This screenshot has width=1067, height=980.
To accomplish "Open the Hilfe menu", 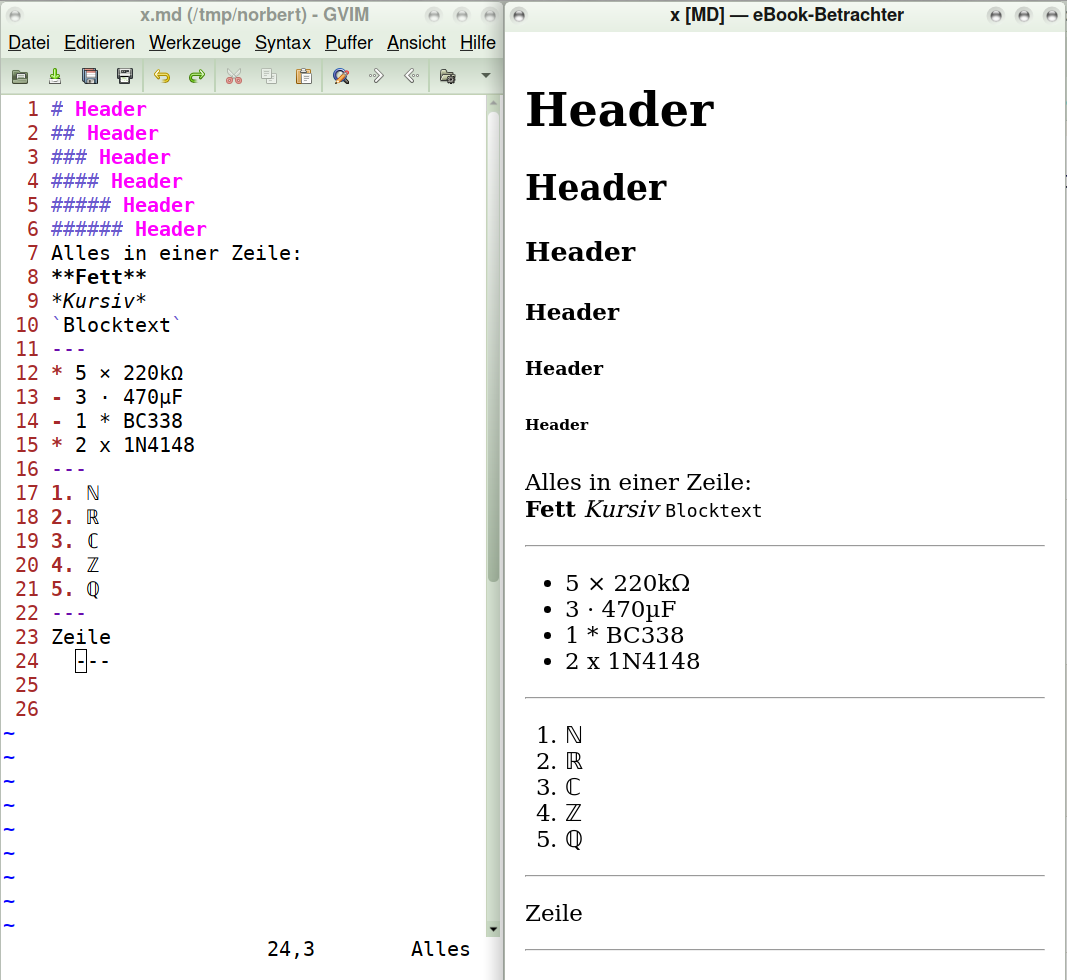I will pyautogui.click(x=478, y=43).
